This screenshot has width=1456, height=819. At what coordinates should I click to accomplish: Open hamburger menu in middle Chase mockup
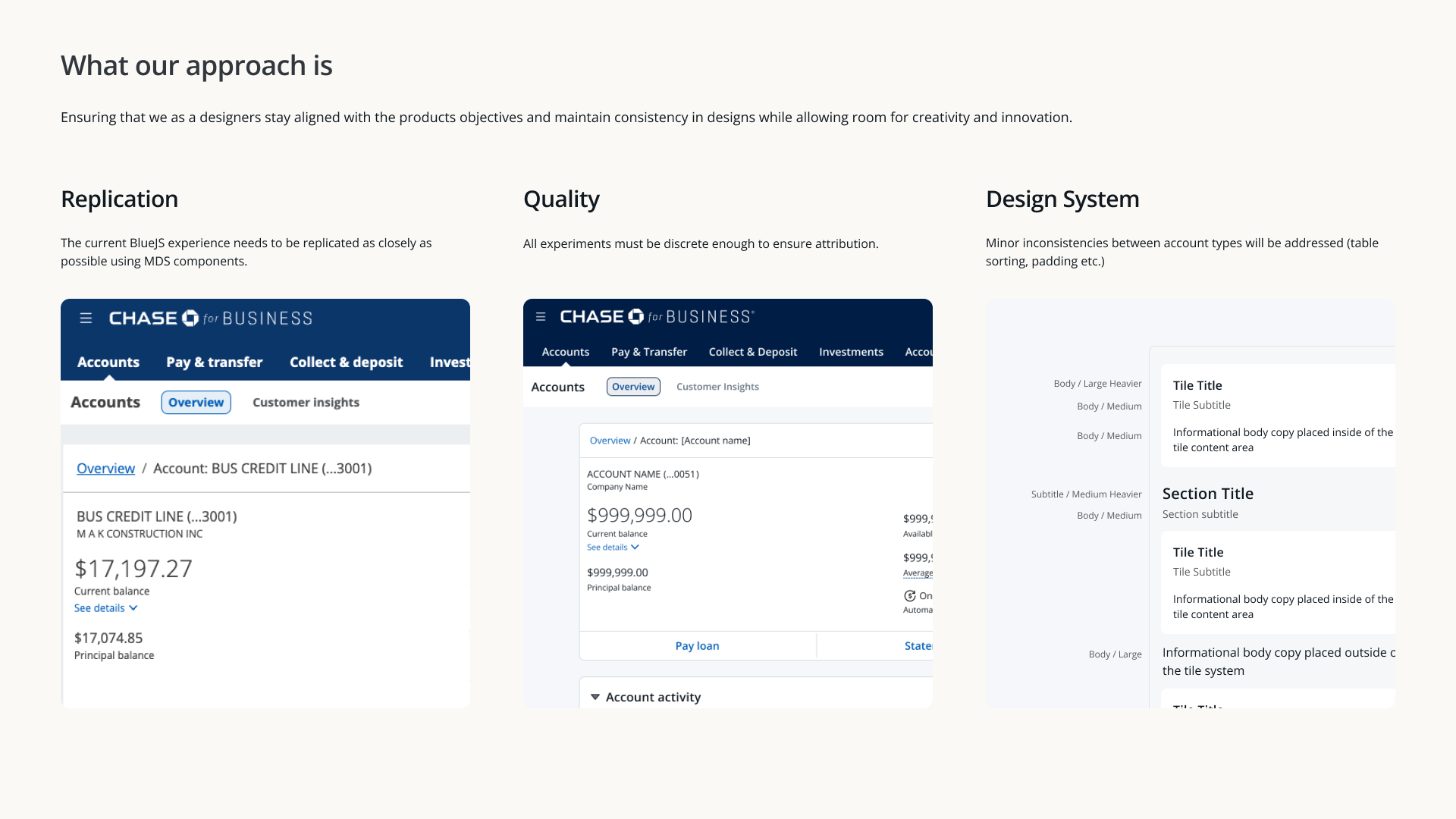[541, 317]
